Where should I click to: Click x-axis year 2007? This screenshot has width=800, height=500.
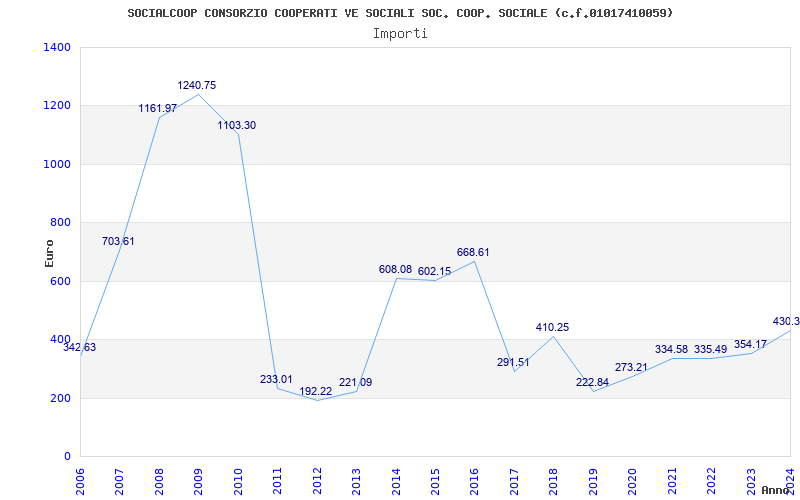119,481
